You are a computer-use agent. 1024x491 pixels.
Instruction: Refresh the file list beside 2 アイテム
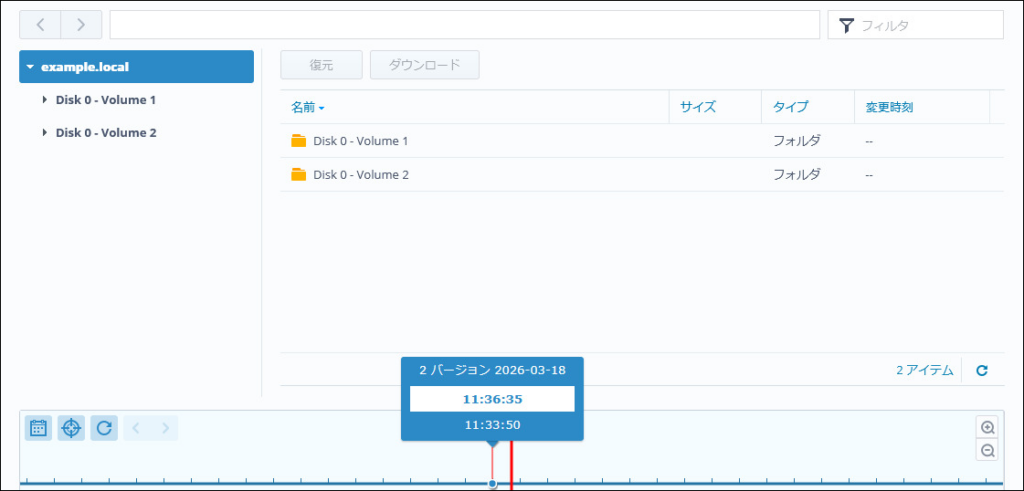point(982,370)
